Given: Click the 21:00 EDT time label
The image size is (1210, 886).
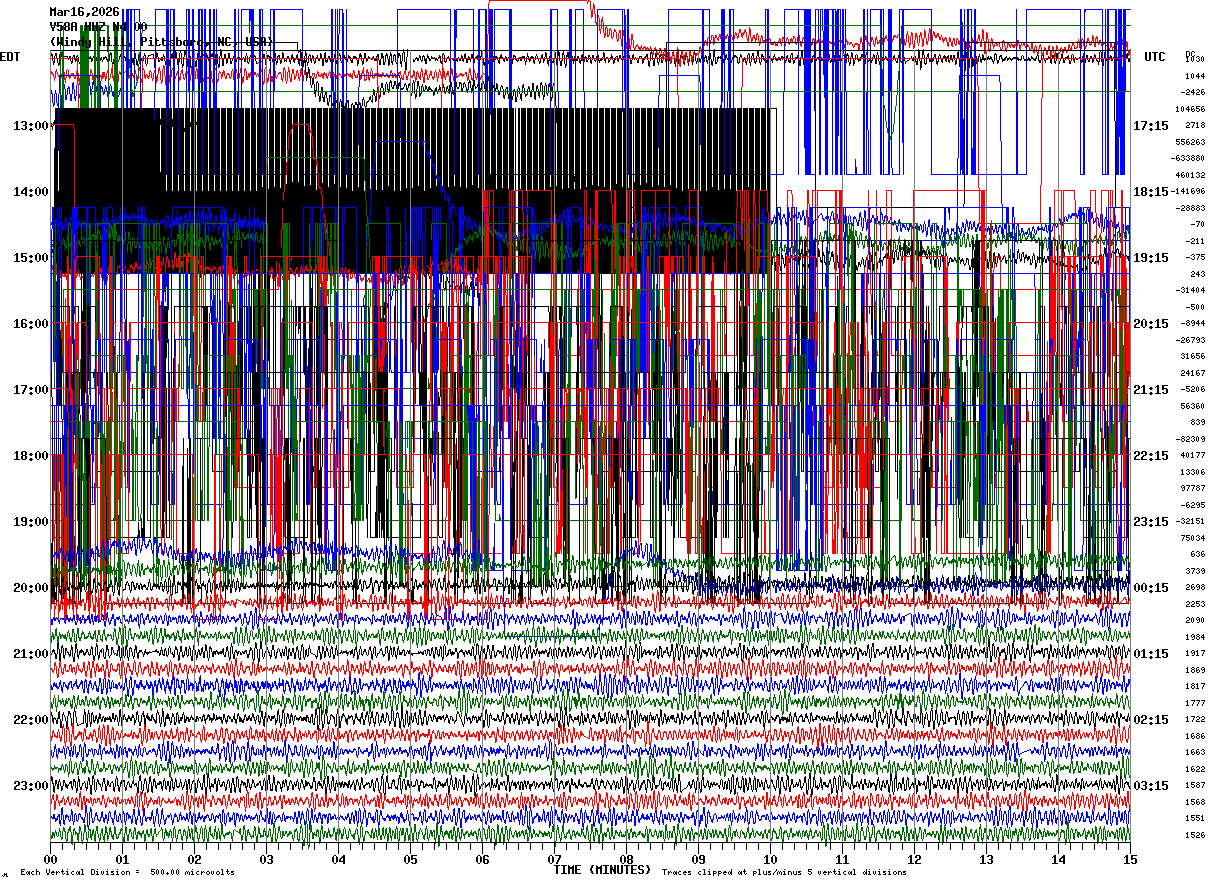Looking at the screenshot, I should pos(31,653).
